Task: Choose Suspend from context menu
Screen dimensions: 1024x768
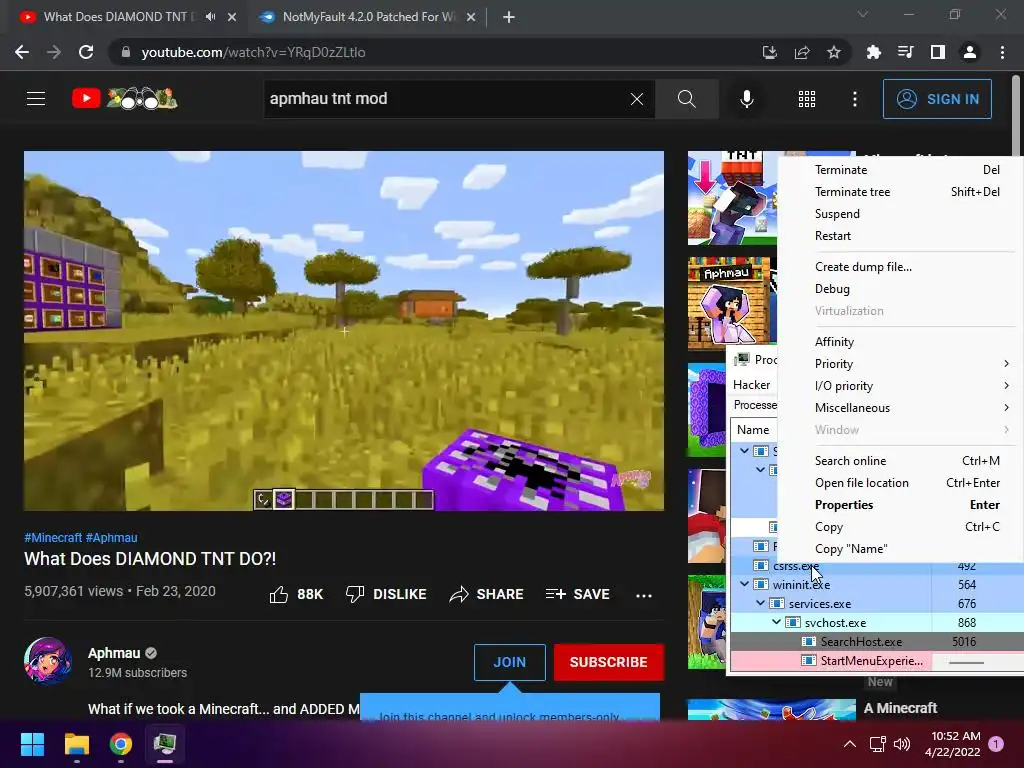Action: (x=900, y=214)
